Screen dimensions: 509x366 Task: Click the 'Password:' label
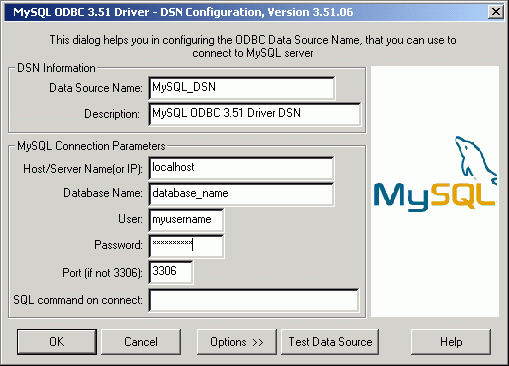(118, 245)
